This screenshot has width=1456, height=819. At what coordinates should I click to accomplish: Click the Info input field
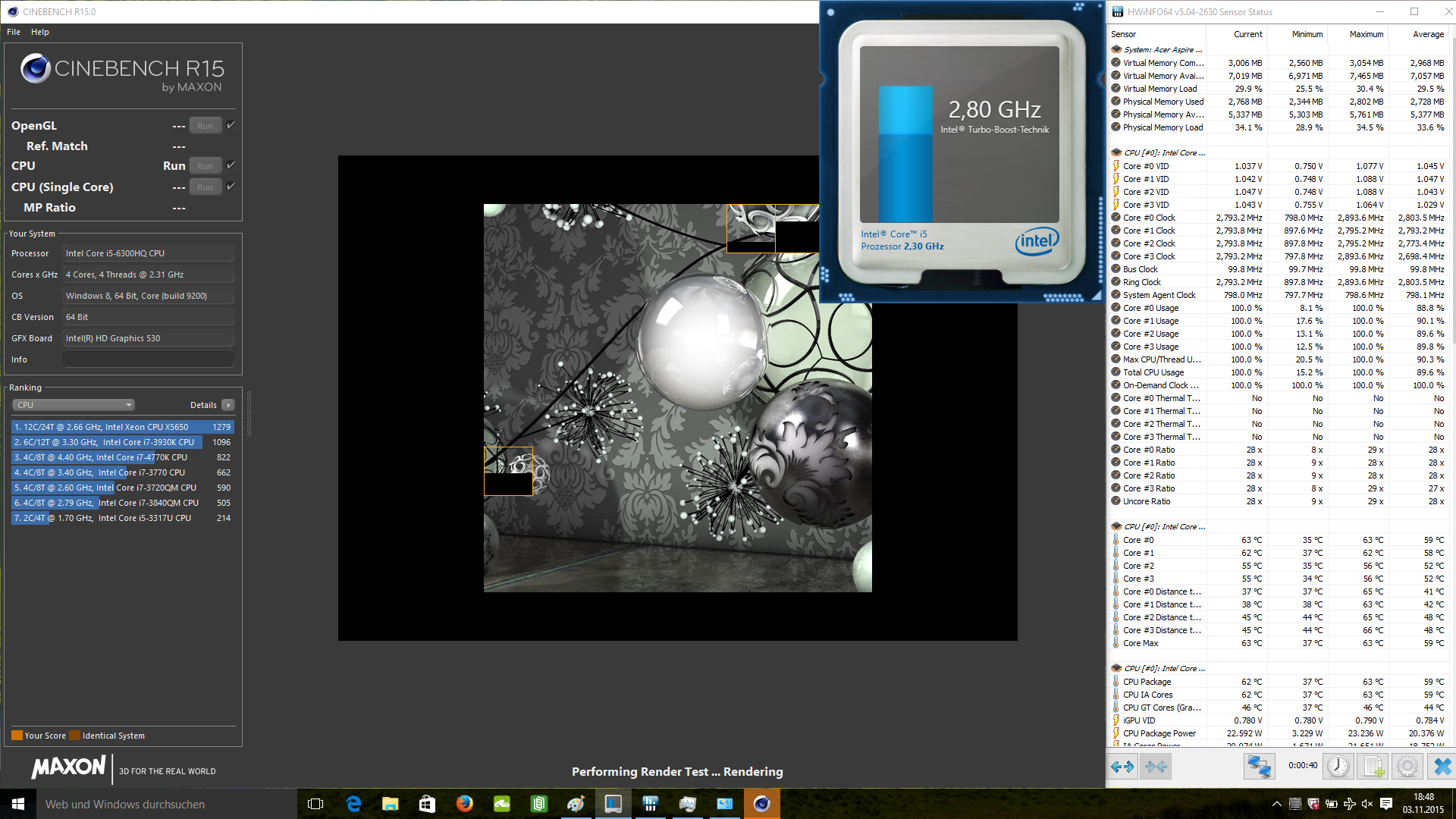[148, 359]
